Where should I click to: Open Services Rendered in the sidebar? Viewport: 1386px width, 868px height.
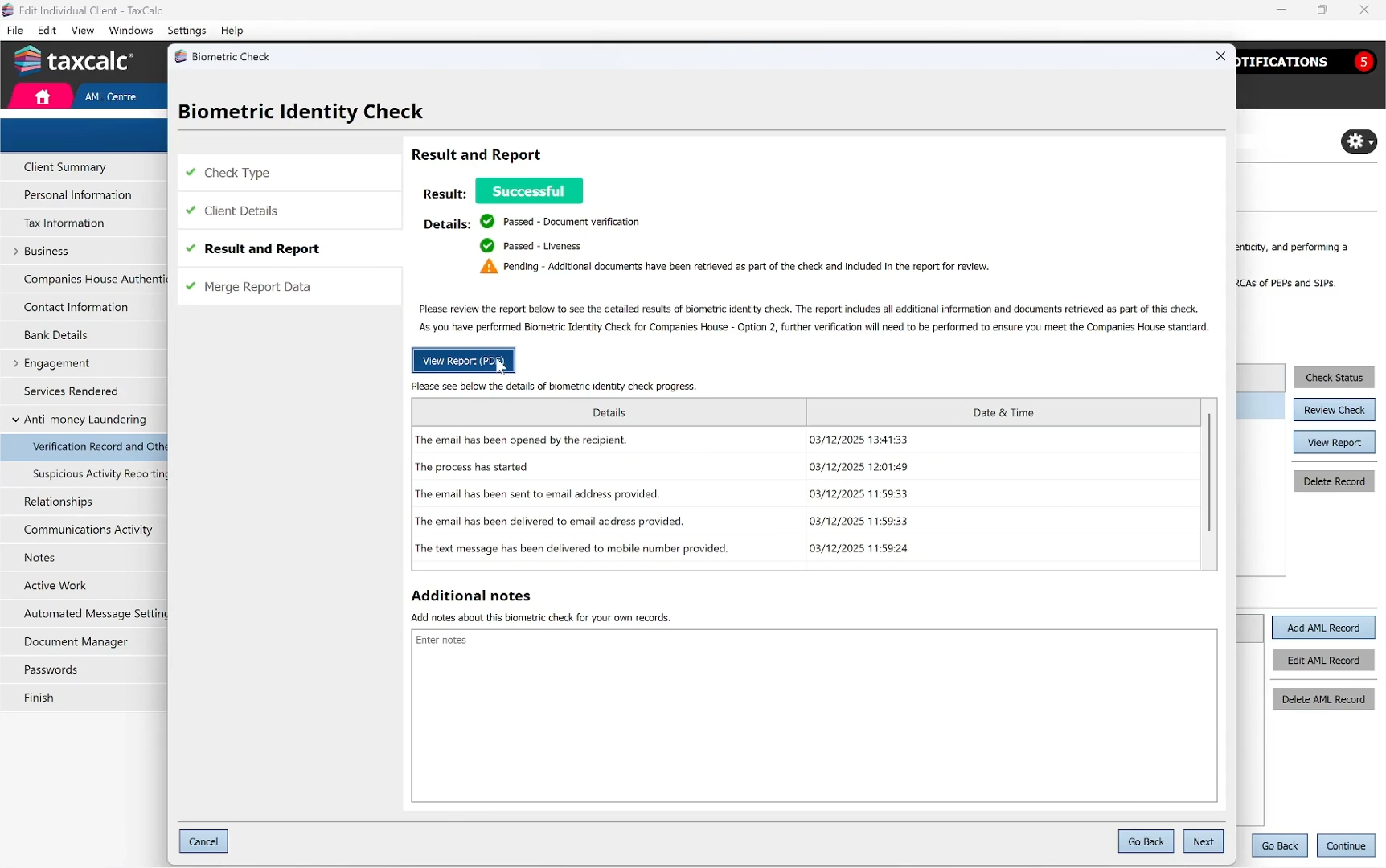(84, 391)
